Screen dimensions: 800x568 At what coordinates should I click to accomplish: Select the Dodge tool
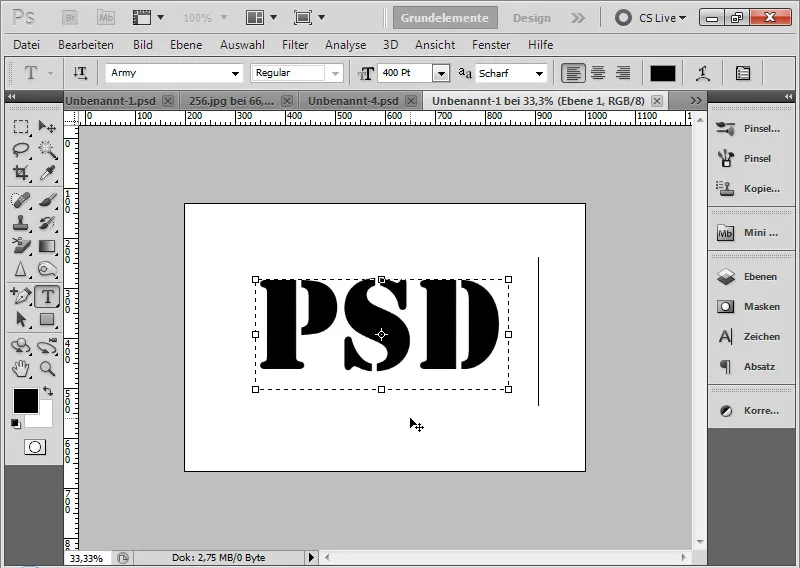tap(47, 269)
